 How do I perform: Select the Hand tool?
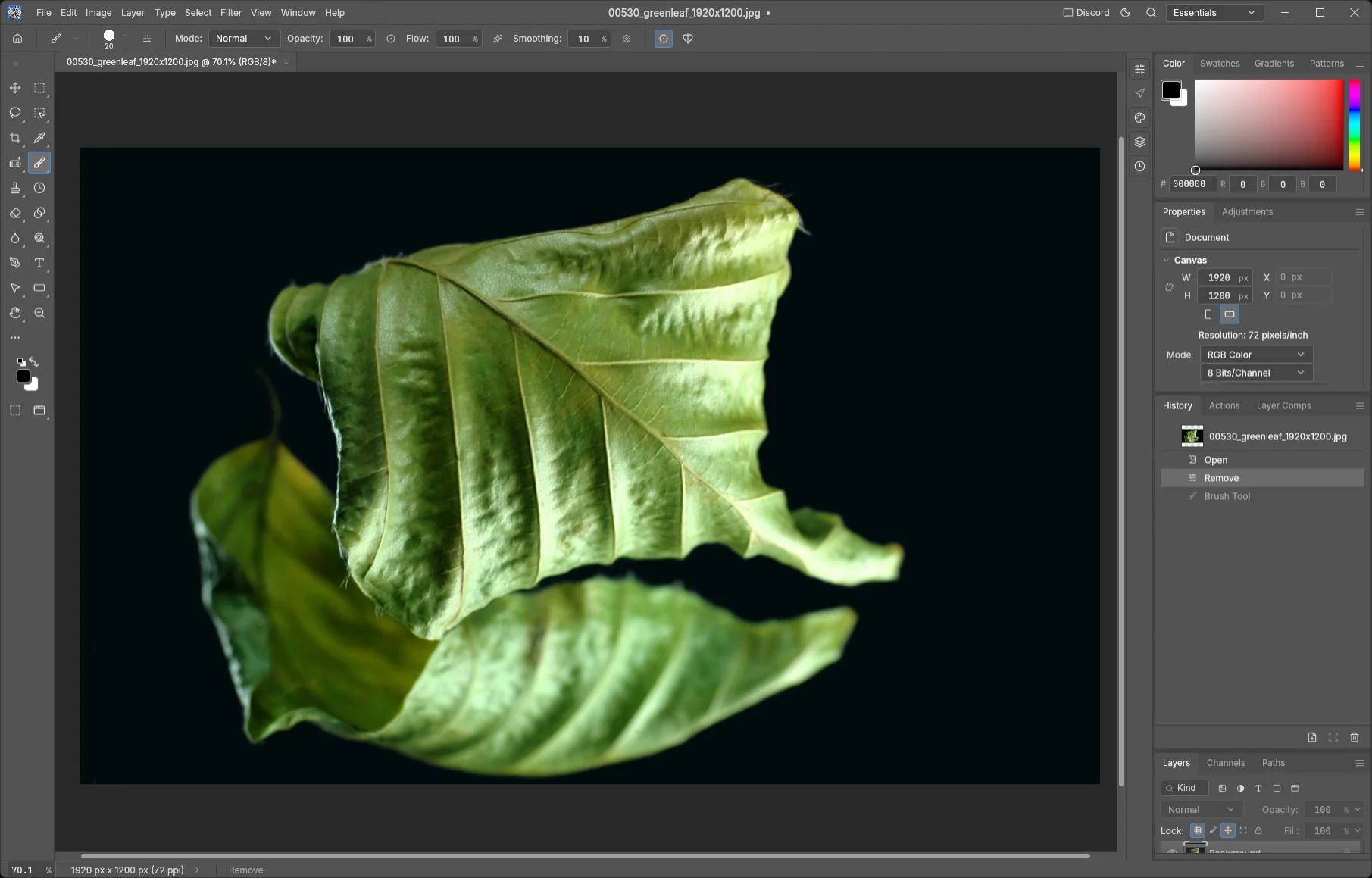click(15, 313)
